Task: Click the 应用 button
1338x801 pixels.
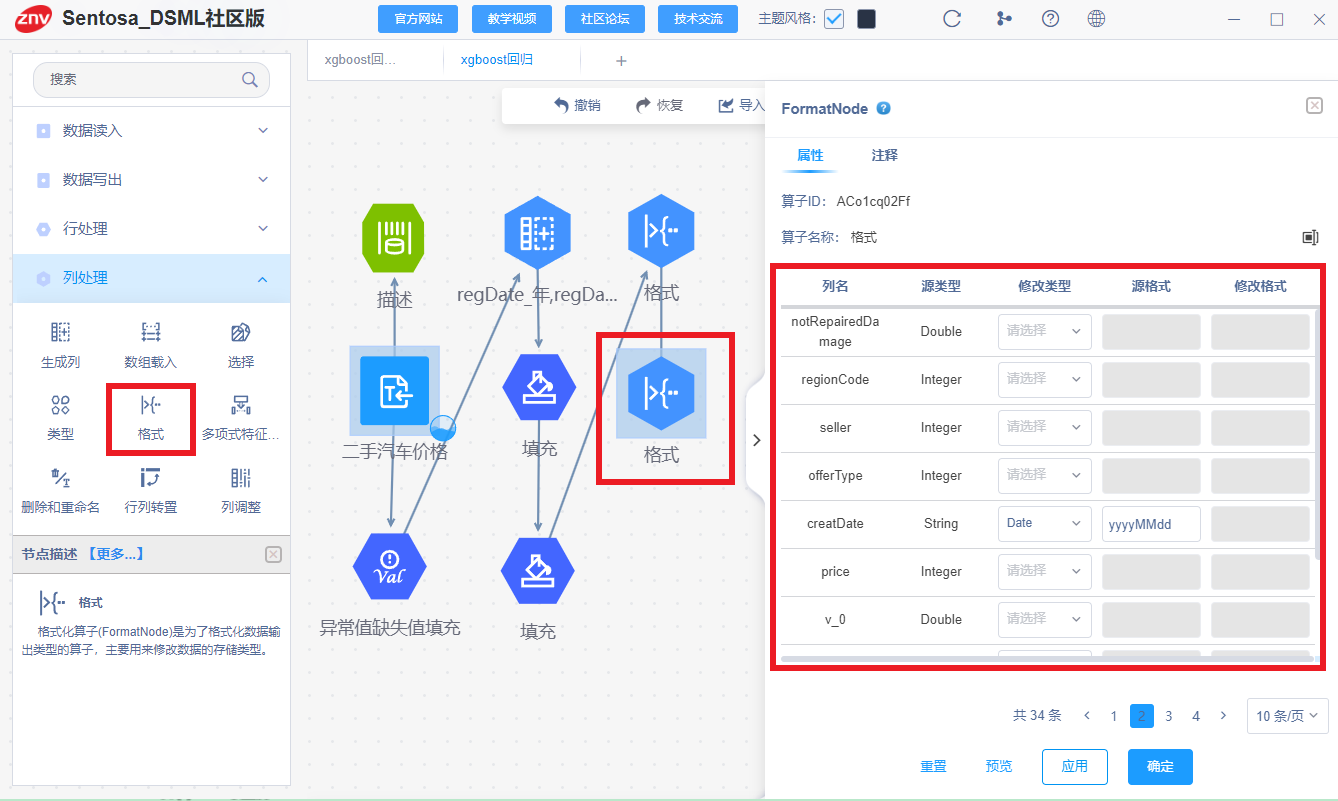Action: [x=1075, y=767]
